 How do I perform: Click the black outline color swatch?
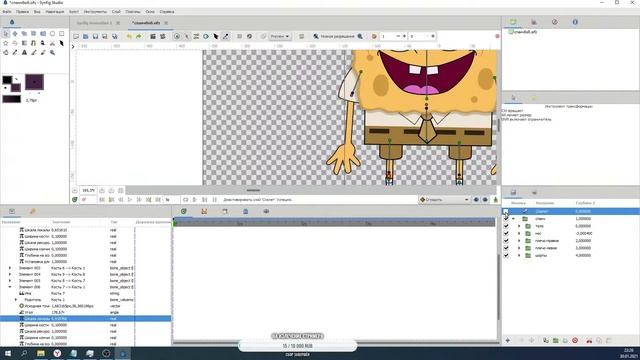7,80
